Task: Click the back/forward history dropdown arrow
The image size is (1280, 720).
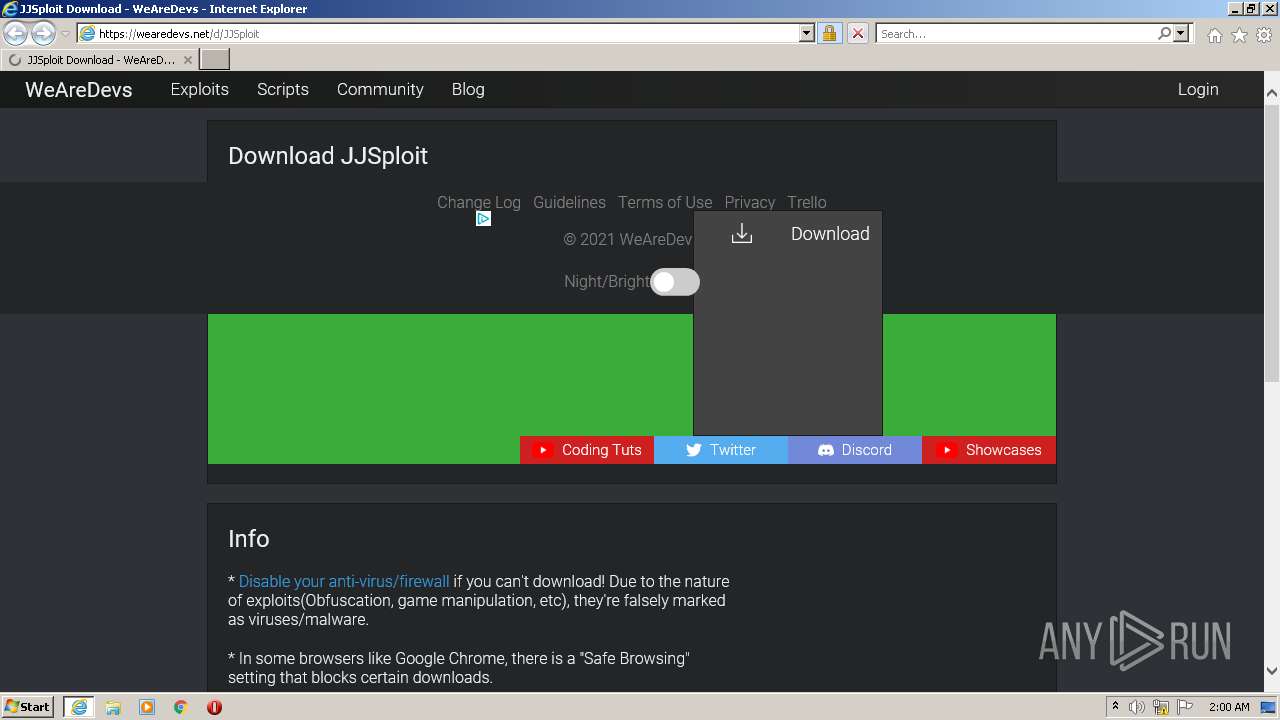Action: 65,33
